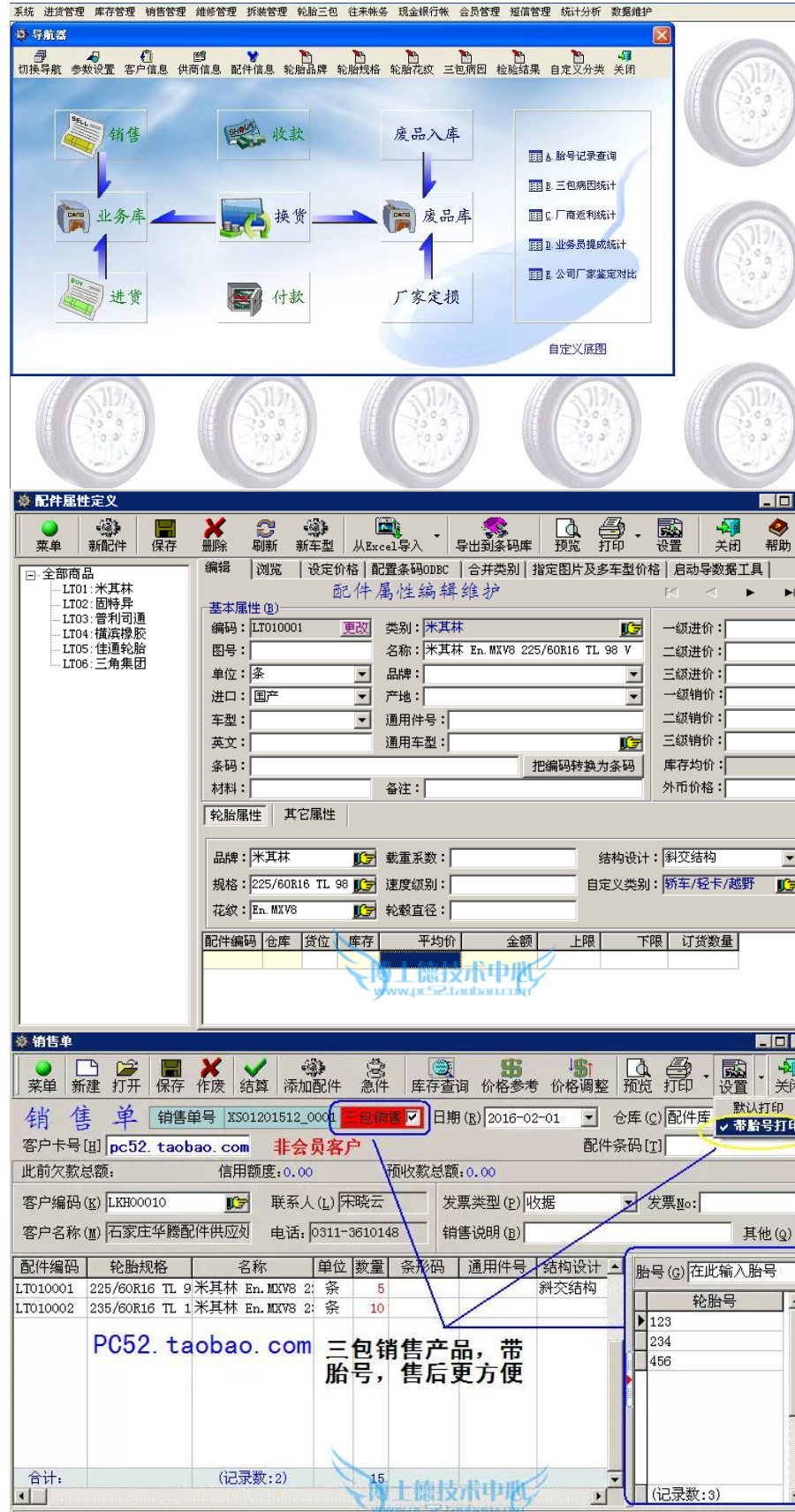This screenshot has height=1512, width=795.
Task: Open the 进货 purchase icon
Action: tap(100, 298)
